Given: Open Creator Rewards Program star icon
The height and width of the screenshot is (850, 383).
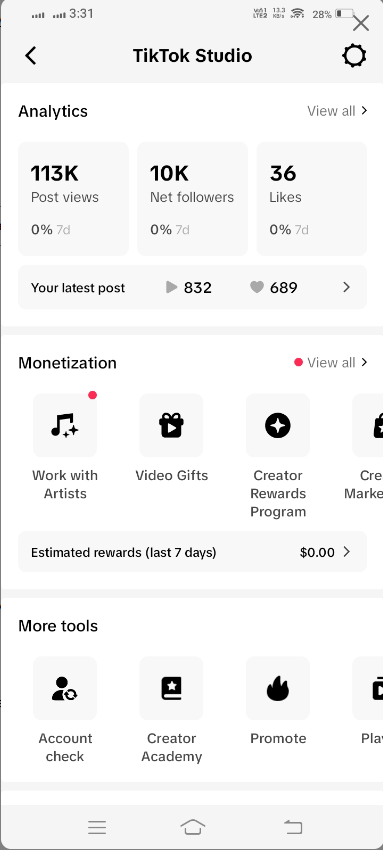Looking at the screenshot, I should pyautogui.click(x=278, y=425).
